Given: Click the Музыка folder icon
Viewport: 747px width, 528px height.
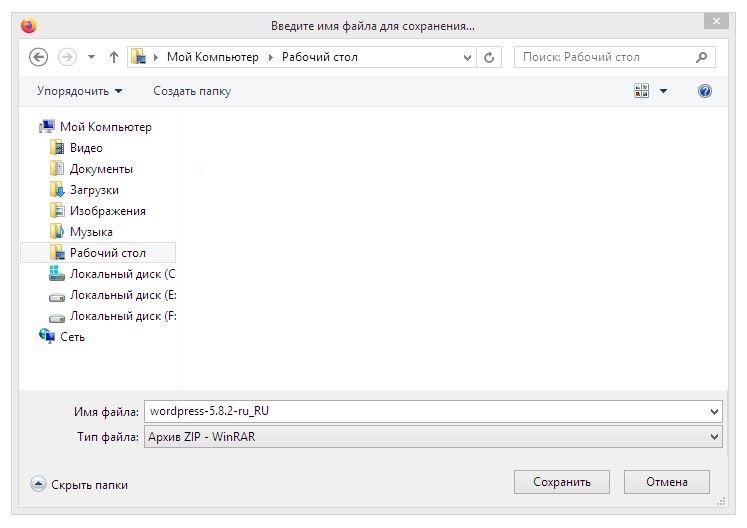Looking at the screenshot, I should [x=57, y=231].
